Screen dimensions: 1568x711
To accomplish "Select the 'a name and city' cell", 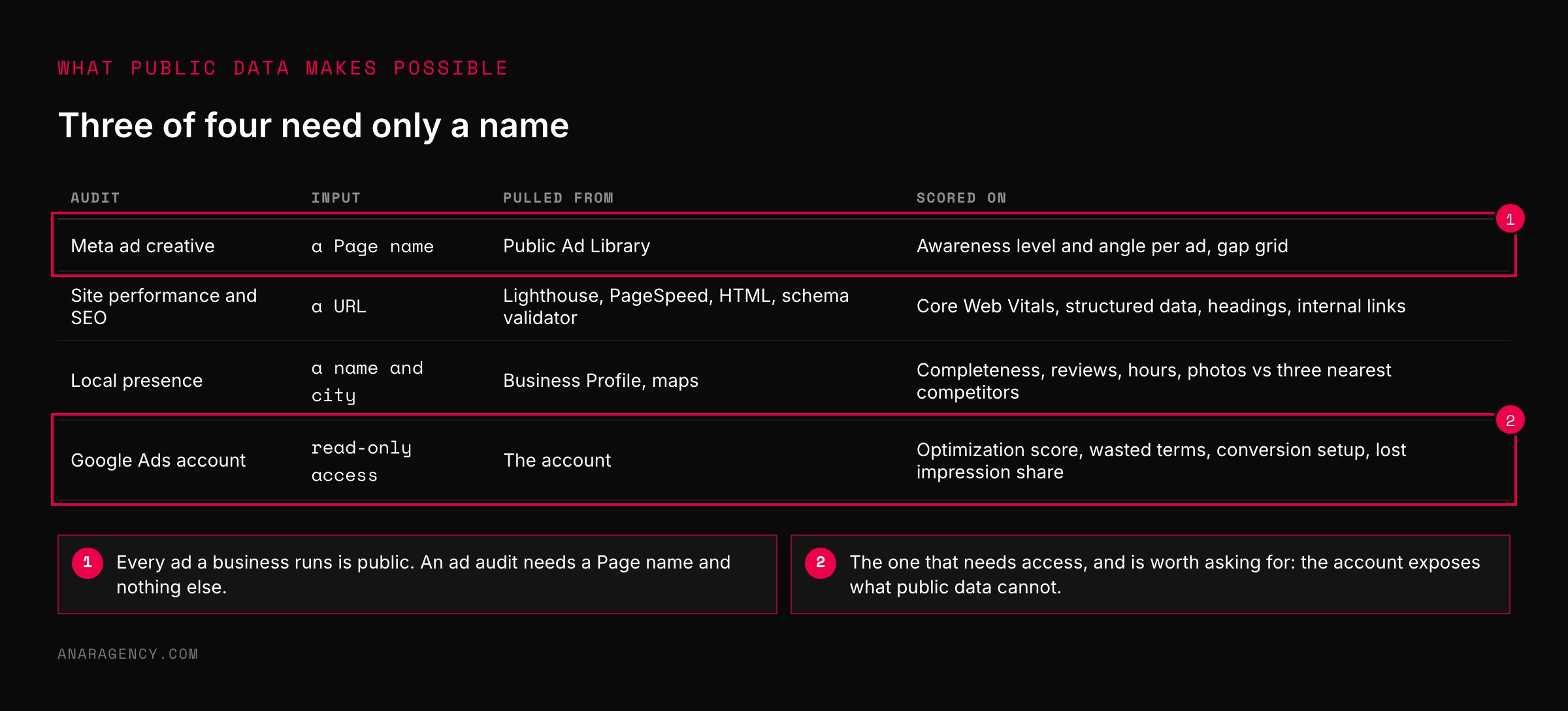I will click(x=367, y=382).
